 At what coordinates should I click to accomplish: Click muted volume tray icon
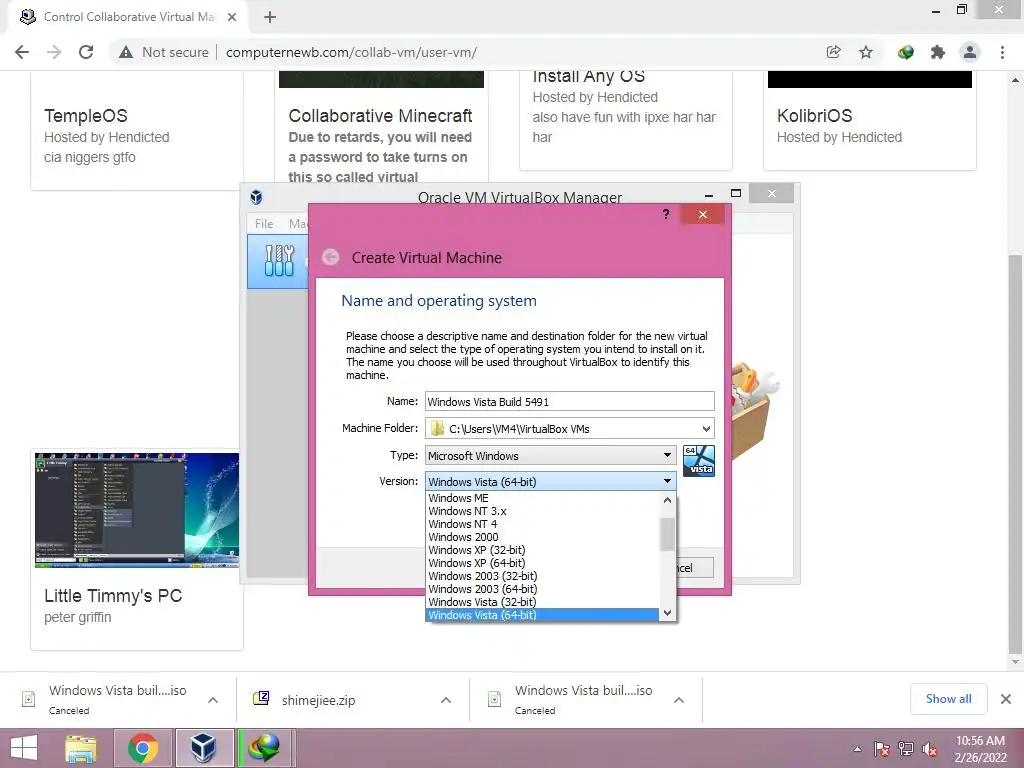pyautogui.click(x=931, y=749)
